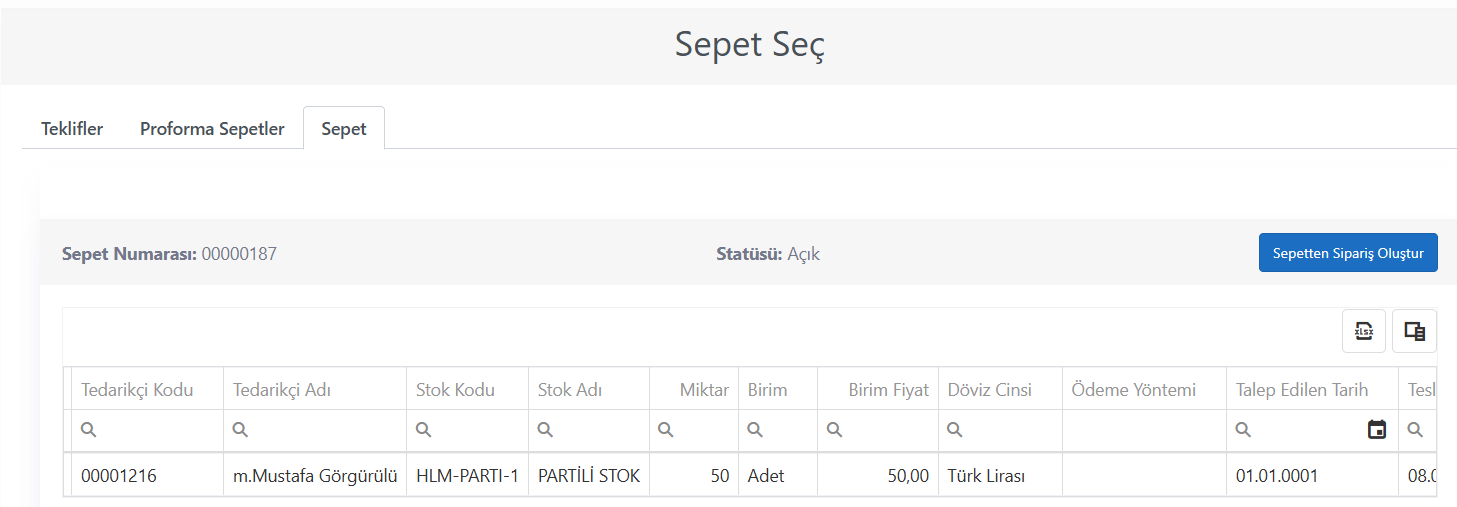
Task: Click search icon in Birim filter
Action: click(755, 430)
